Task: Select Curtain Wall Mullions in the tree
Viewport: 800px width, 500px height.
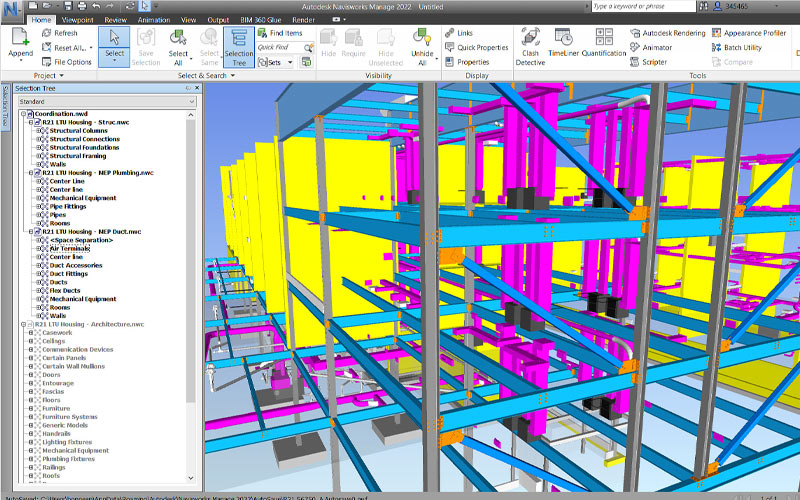Action: 73,366
